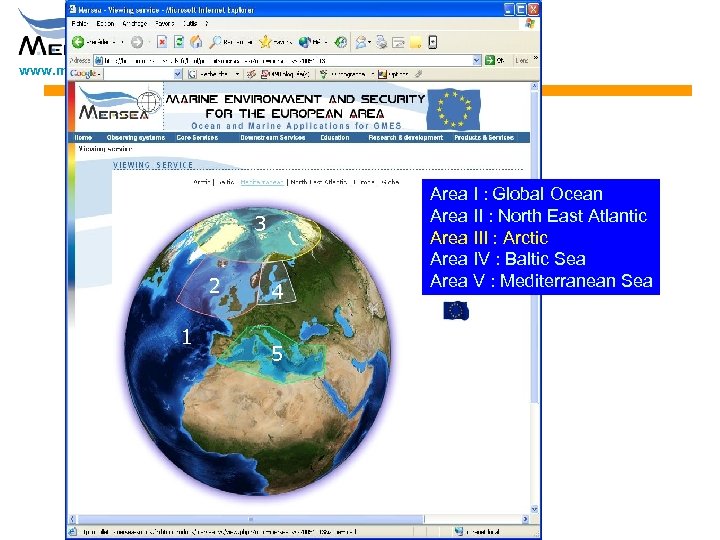Click the page icon in status bar
Screen dimensions: 720x540
click(x=73, y=532)
